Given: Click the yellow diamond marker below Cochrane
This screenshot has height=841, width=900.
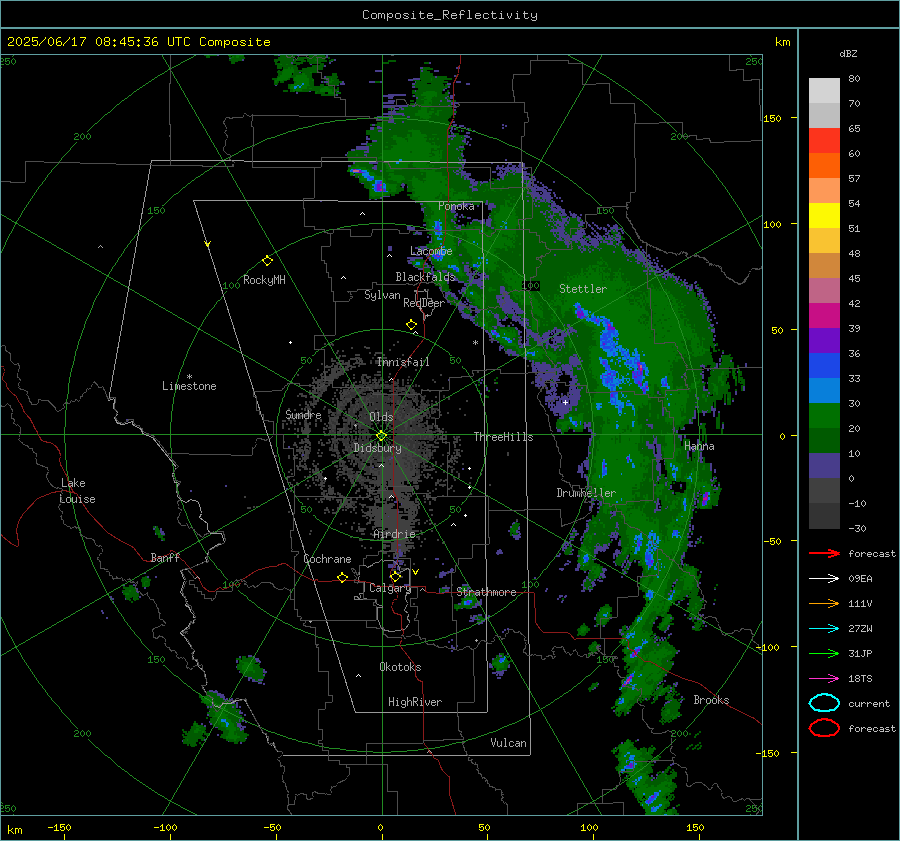Looking at the screenshot, I should (342, 577).
